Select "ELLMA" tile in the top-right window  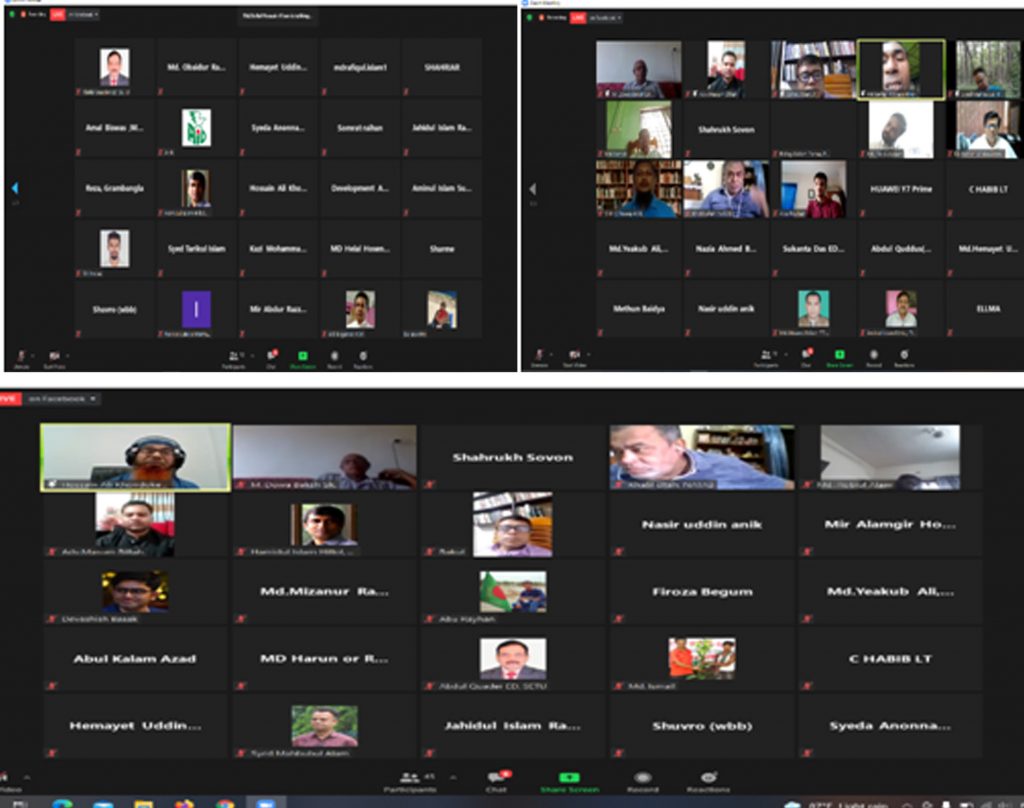coord(987,308)
